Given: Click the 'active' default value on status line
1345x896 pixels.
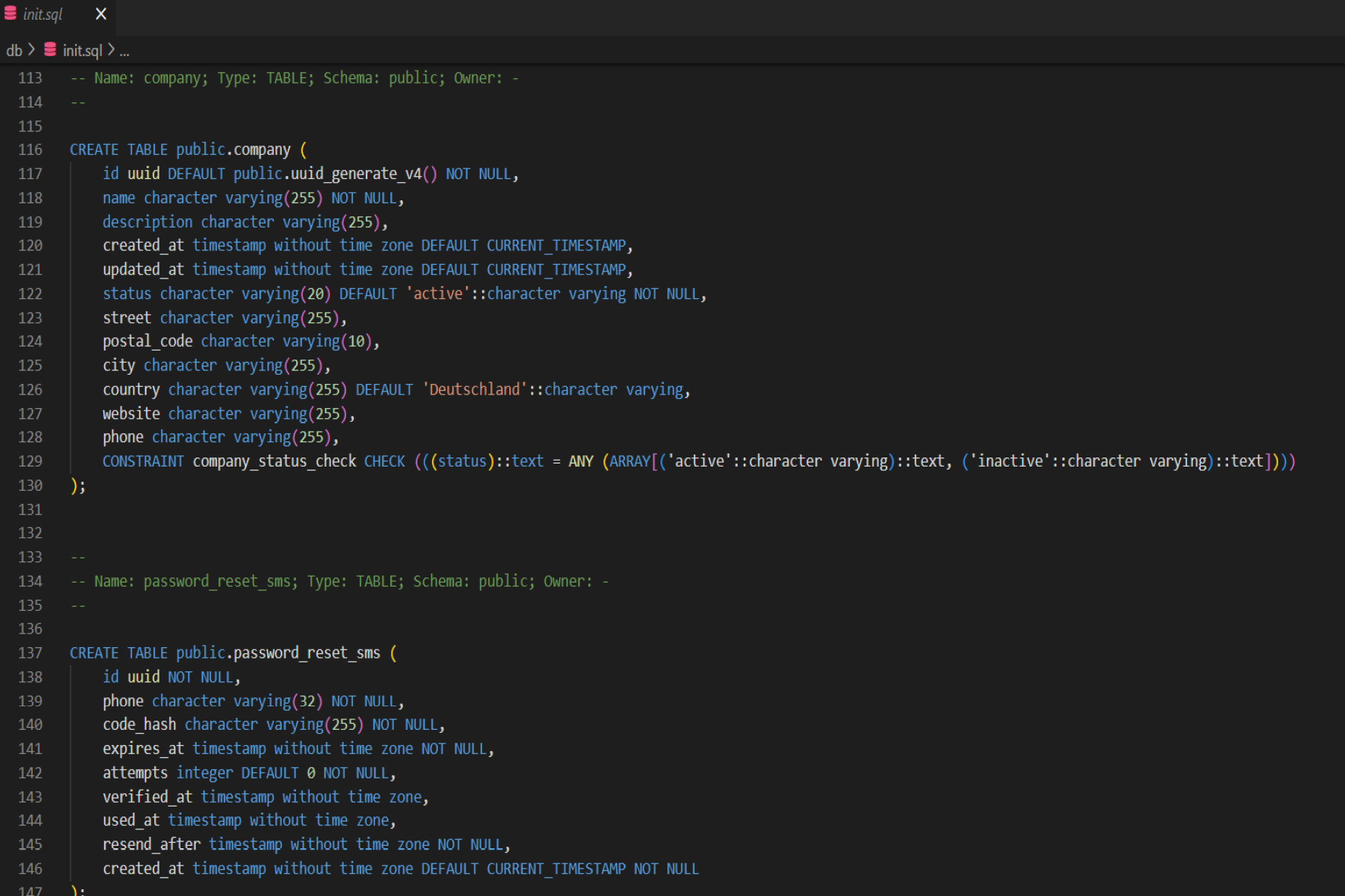Looking at the screenshot, I should pos(437,294).
